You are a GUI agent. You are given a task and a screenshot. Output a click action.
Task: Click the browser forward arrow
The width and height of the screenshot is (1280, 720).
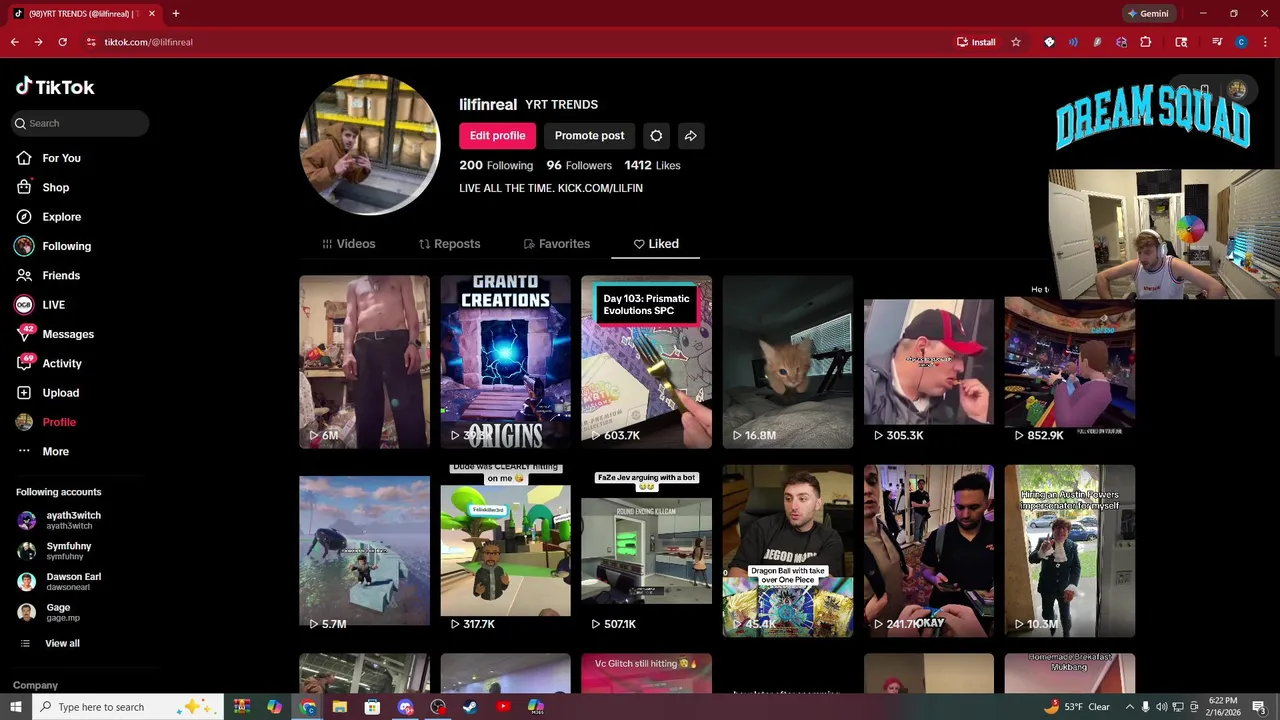click(38, 42)
